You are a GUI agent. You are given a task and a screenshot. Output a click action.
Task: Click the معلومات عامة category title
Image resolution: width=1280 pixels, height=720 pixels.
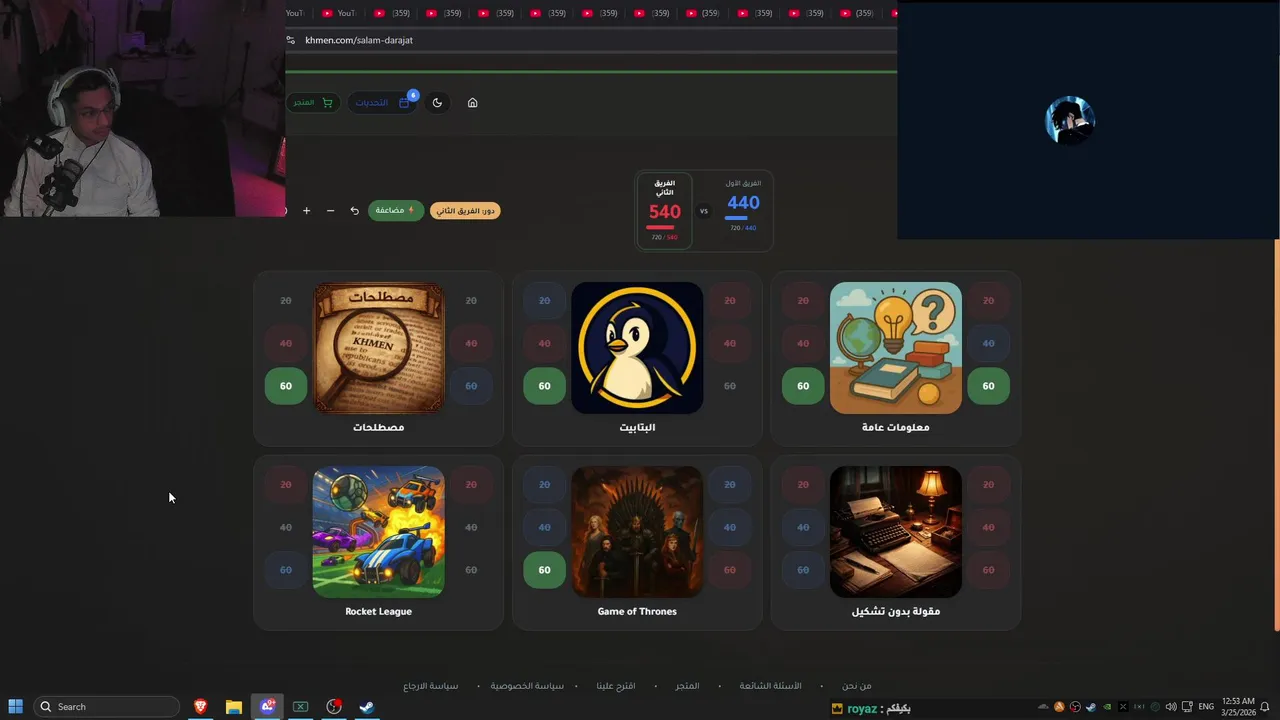896,427
